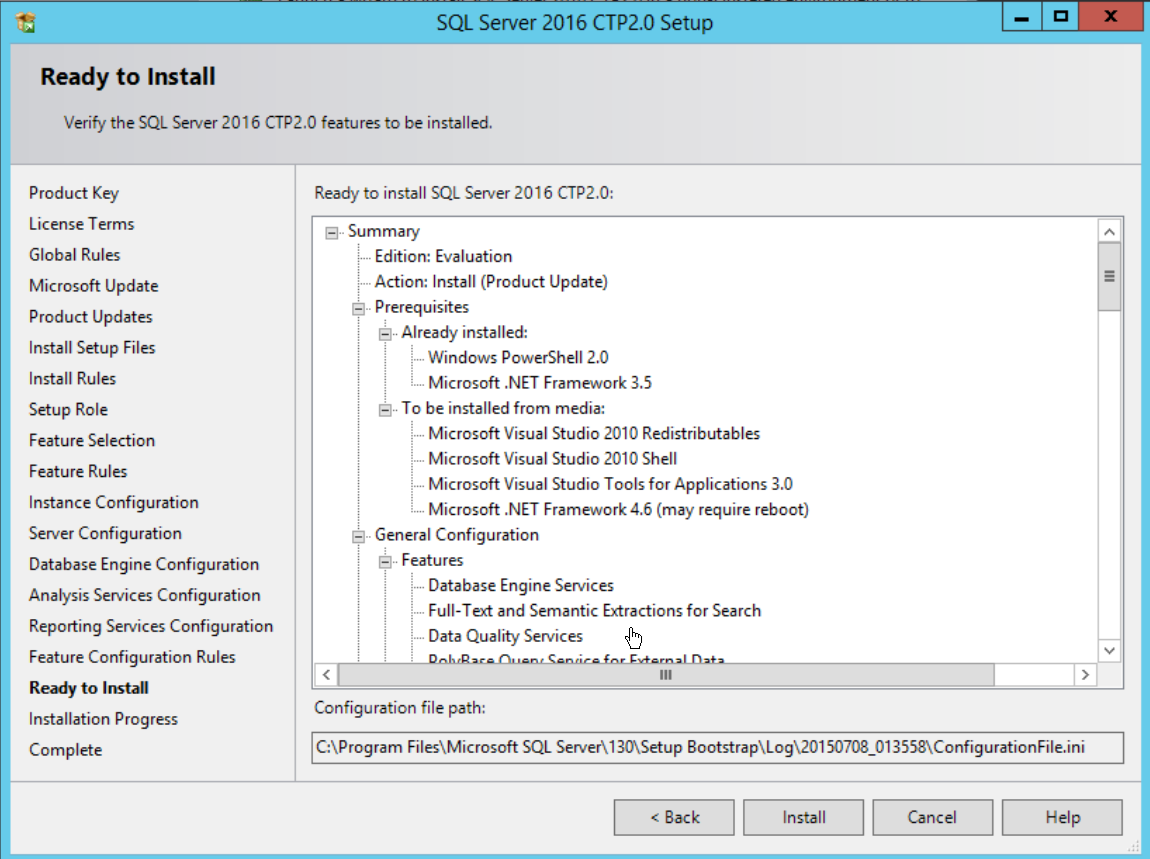Select Complete step in sidebar

tap(65, 750)
